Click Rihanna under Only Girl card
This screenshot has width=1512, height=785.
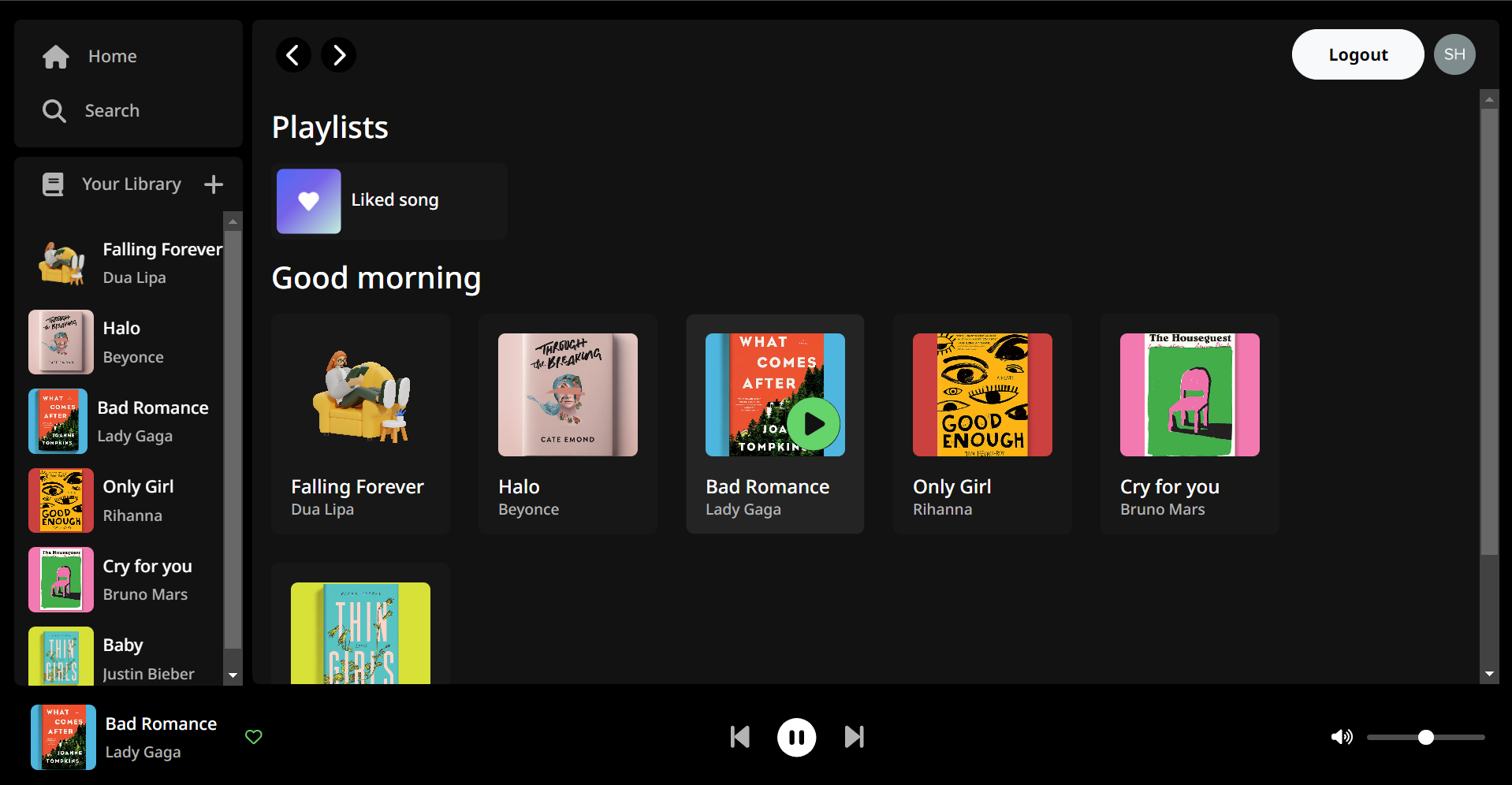point(943,509)
